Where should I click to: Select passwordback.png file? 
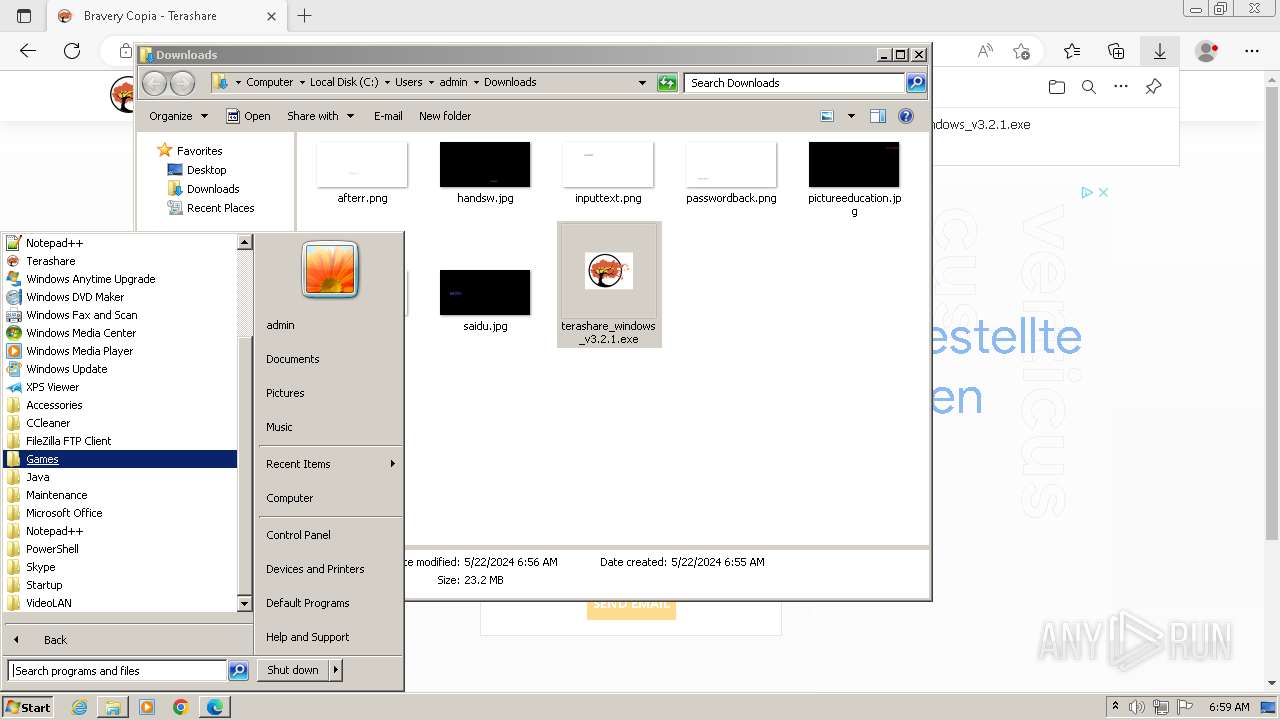click(731, 173)
